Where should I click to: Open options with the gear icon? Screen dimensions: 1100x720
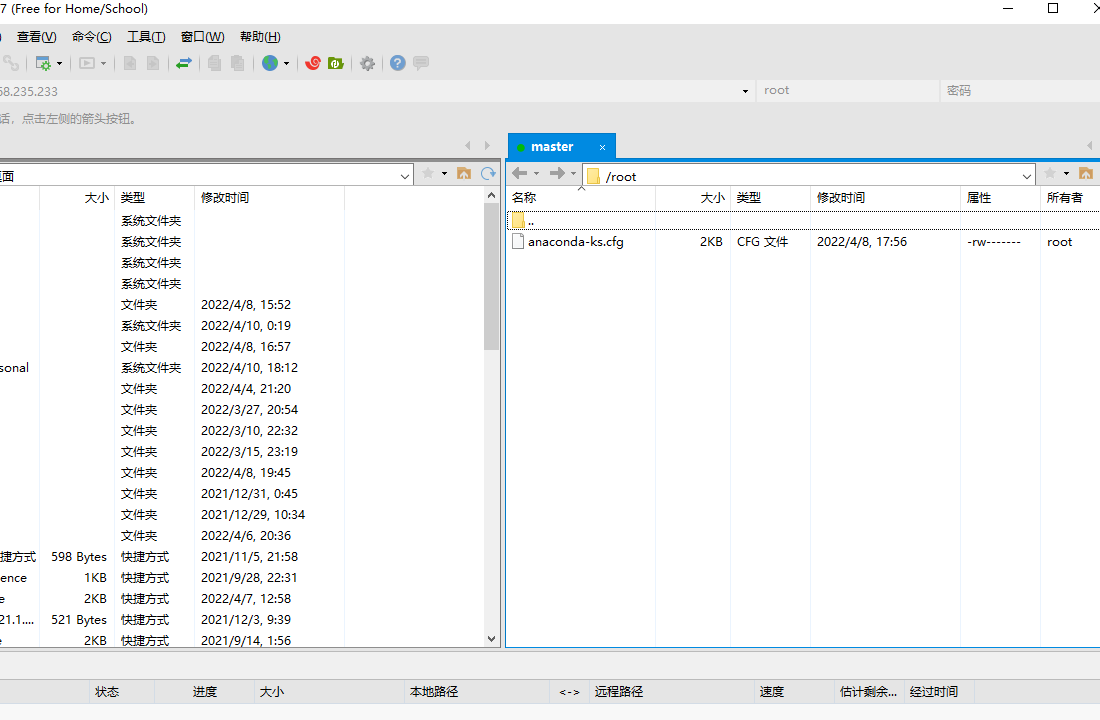pos(368,64)
